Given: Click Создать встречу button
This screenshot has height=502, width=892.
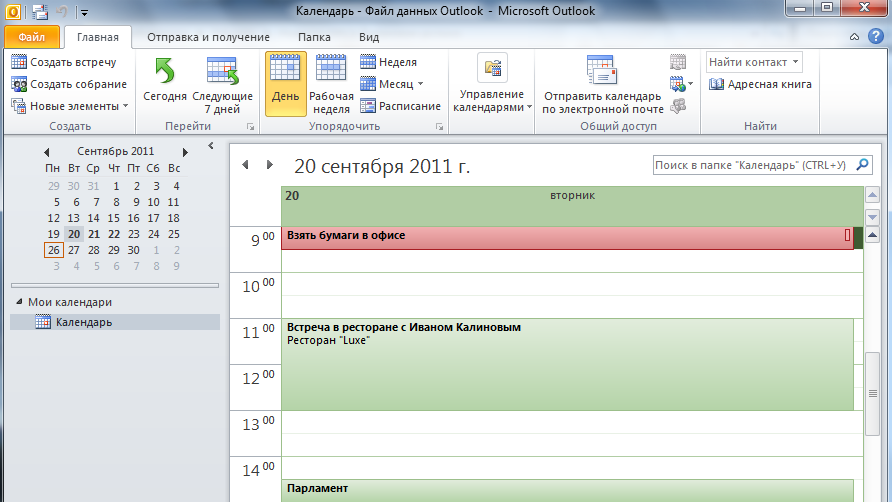Looking at the screenshot, I should 64,62.
